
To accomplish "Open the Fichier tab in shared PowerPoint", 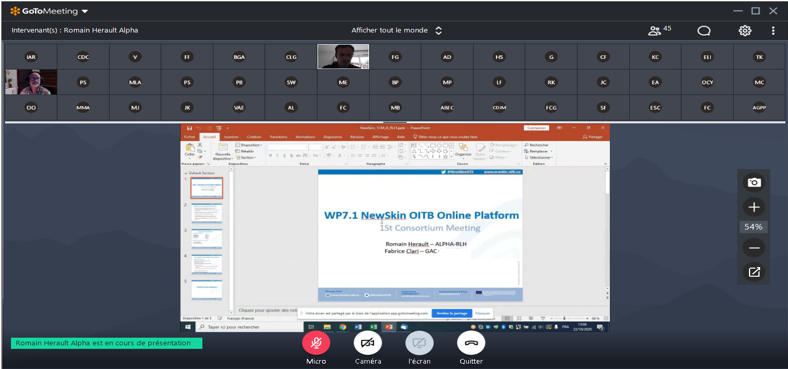I will click(189, 137).
